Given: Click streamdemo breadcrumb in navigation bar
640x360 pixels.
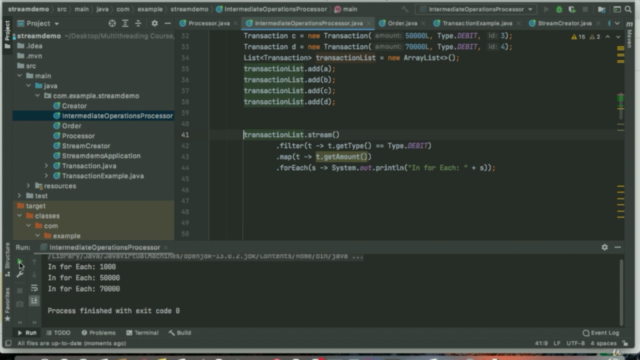Looking at the screenshot, I should click(x=28, y=9).
